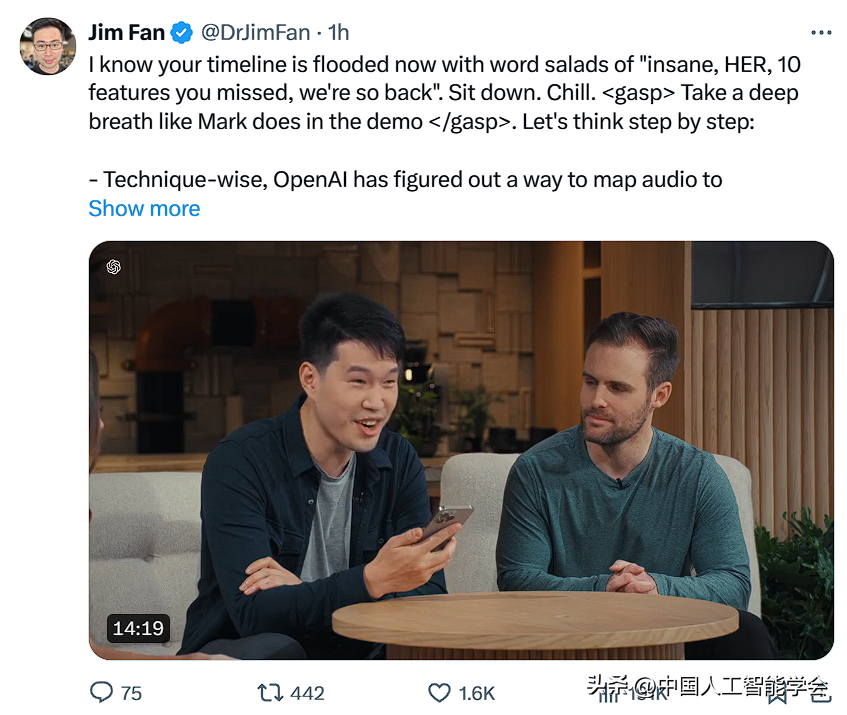Open the 1h timestamp link
847x715 pixels.
point(339,32)
